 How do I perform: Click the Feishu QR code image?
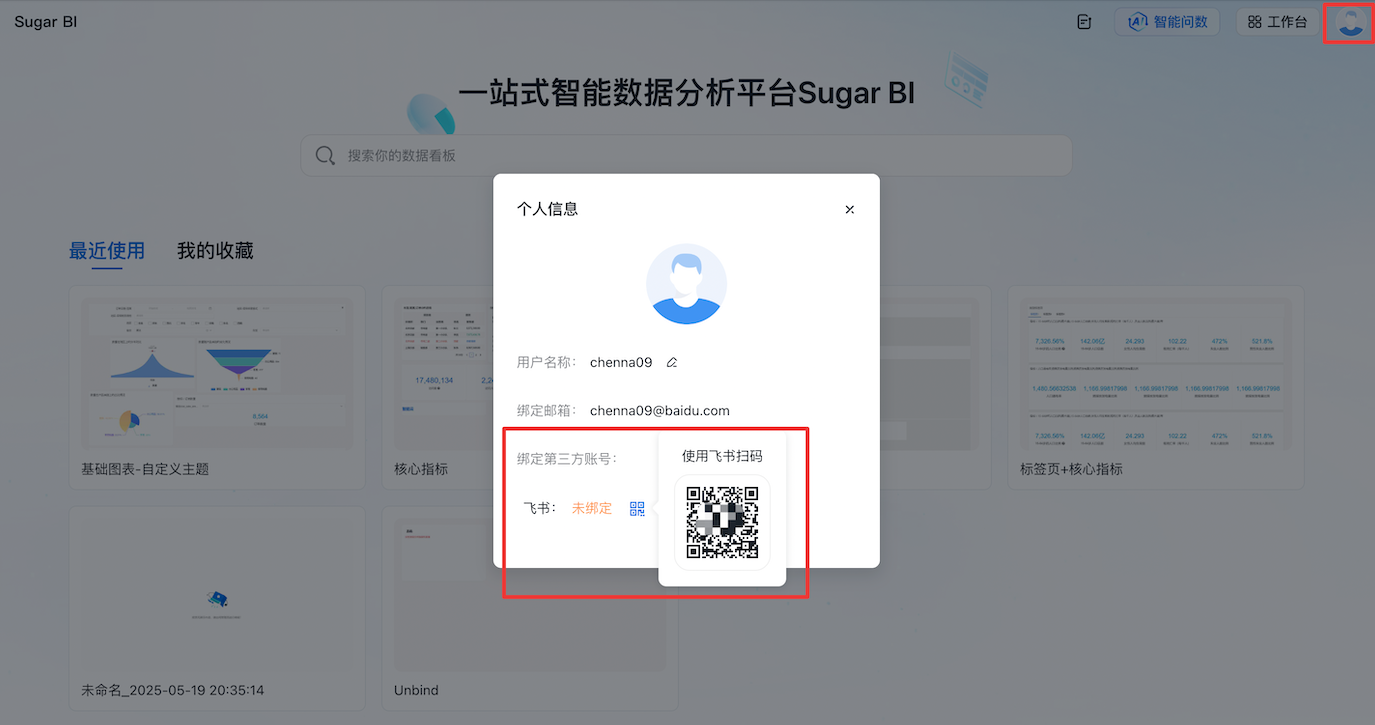coord(722,522)
